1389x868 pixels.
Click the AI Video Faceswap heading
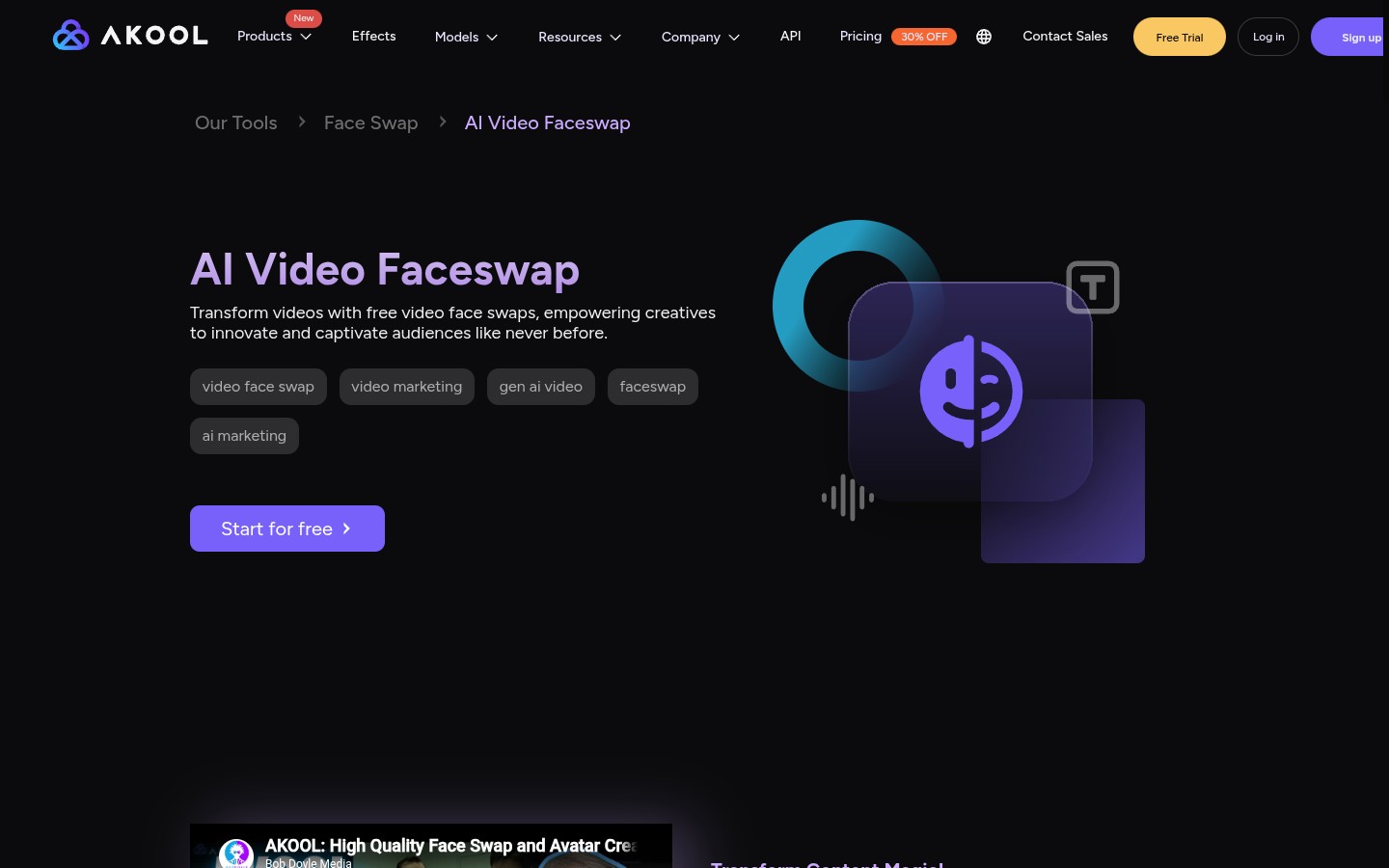click(385, 269)
